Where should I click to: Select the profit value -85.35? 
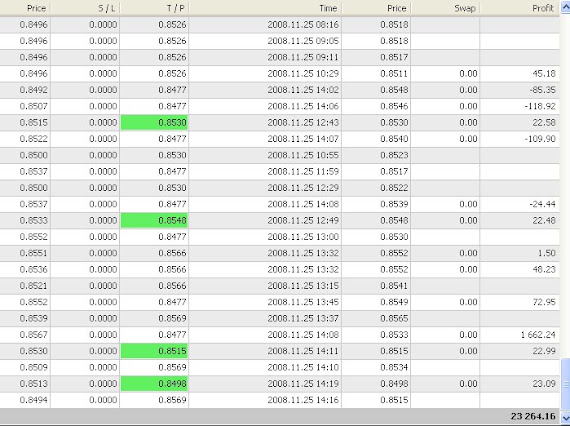coord(542,90)
